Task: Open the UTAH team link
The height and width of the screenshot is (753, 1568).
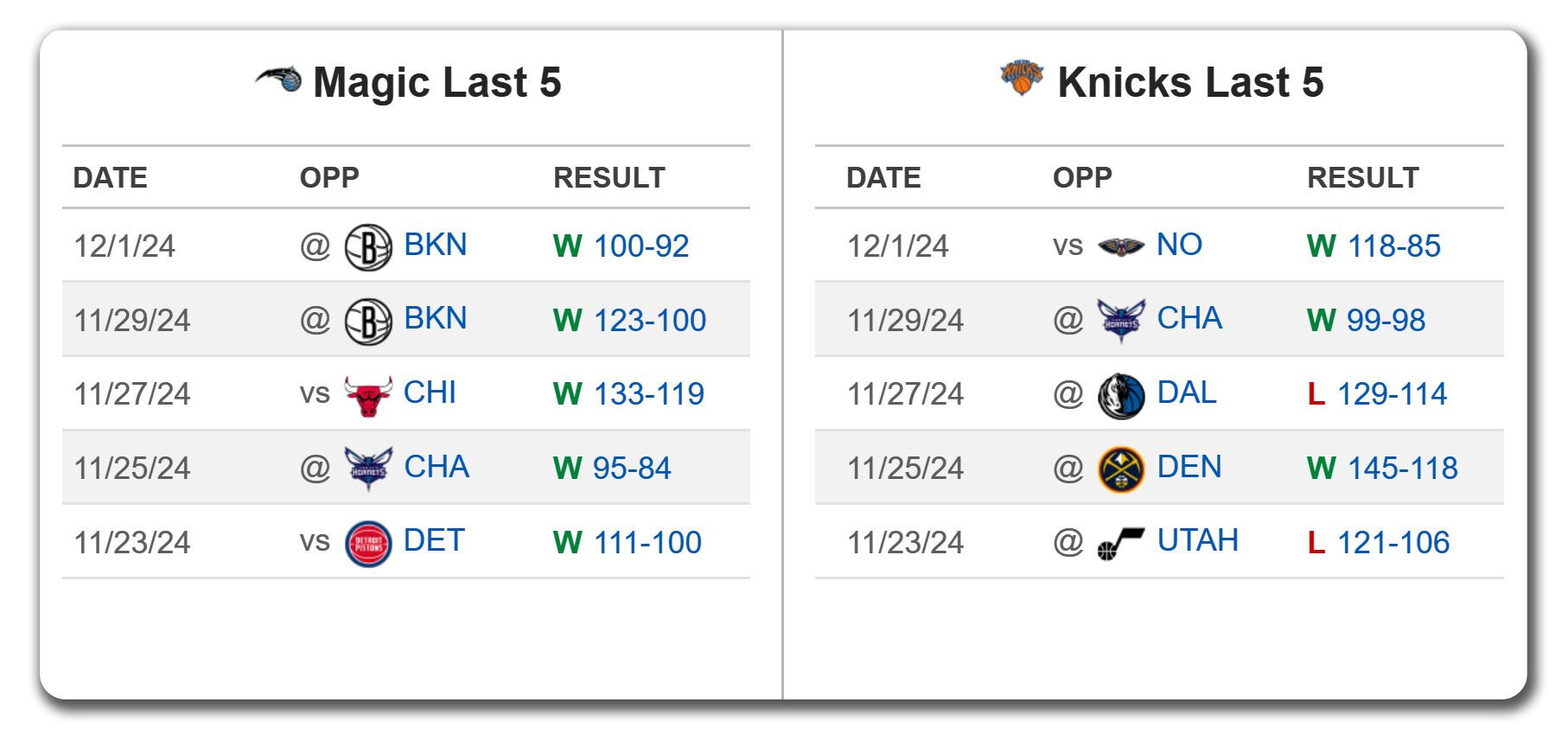Action: [x=1197, y=541]
